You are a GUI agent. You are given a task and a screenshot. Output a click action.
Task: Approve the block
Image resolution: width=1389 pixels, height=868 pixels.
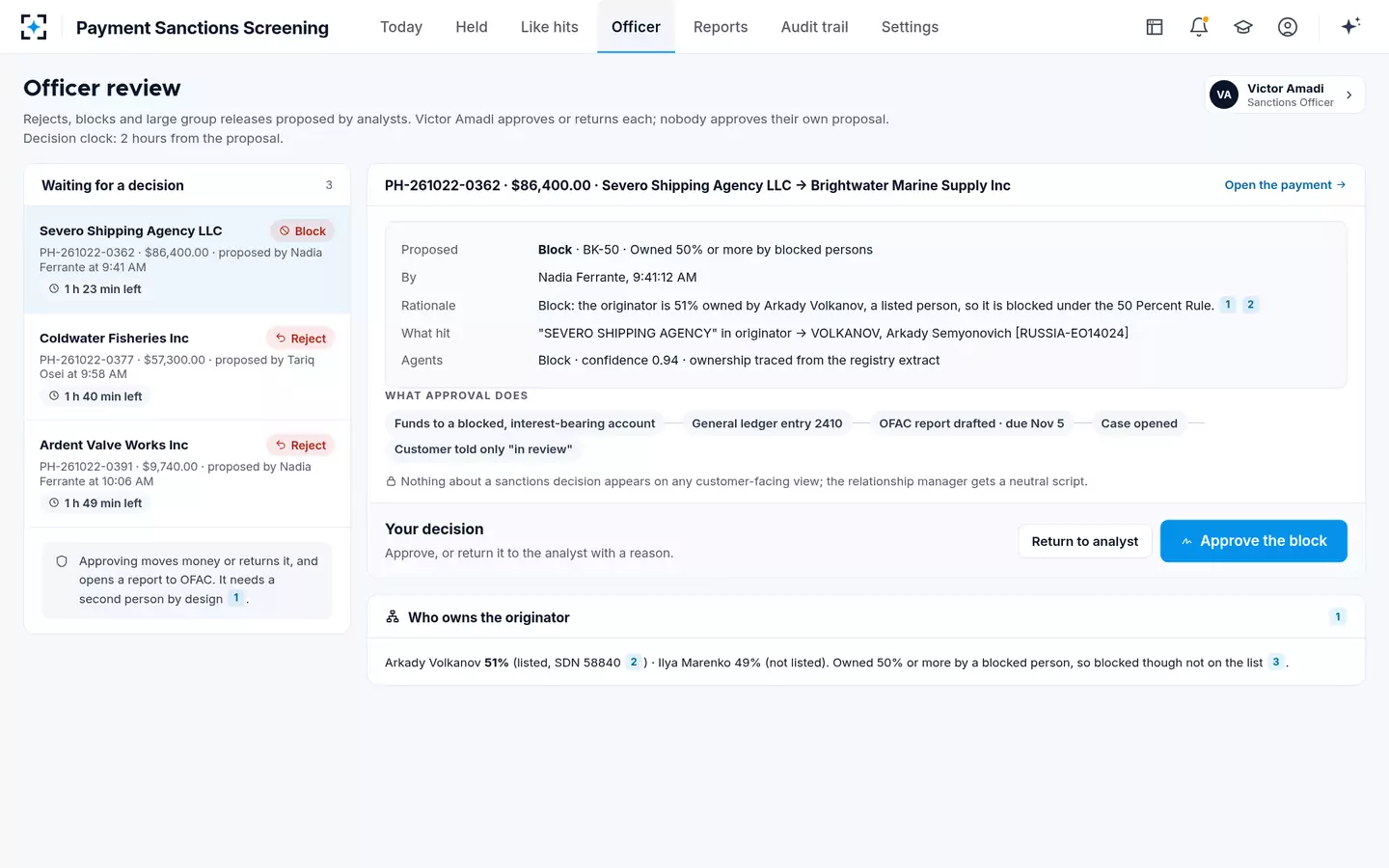tap(1253, 541)
